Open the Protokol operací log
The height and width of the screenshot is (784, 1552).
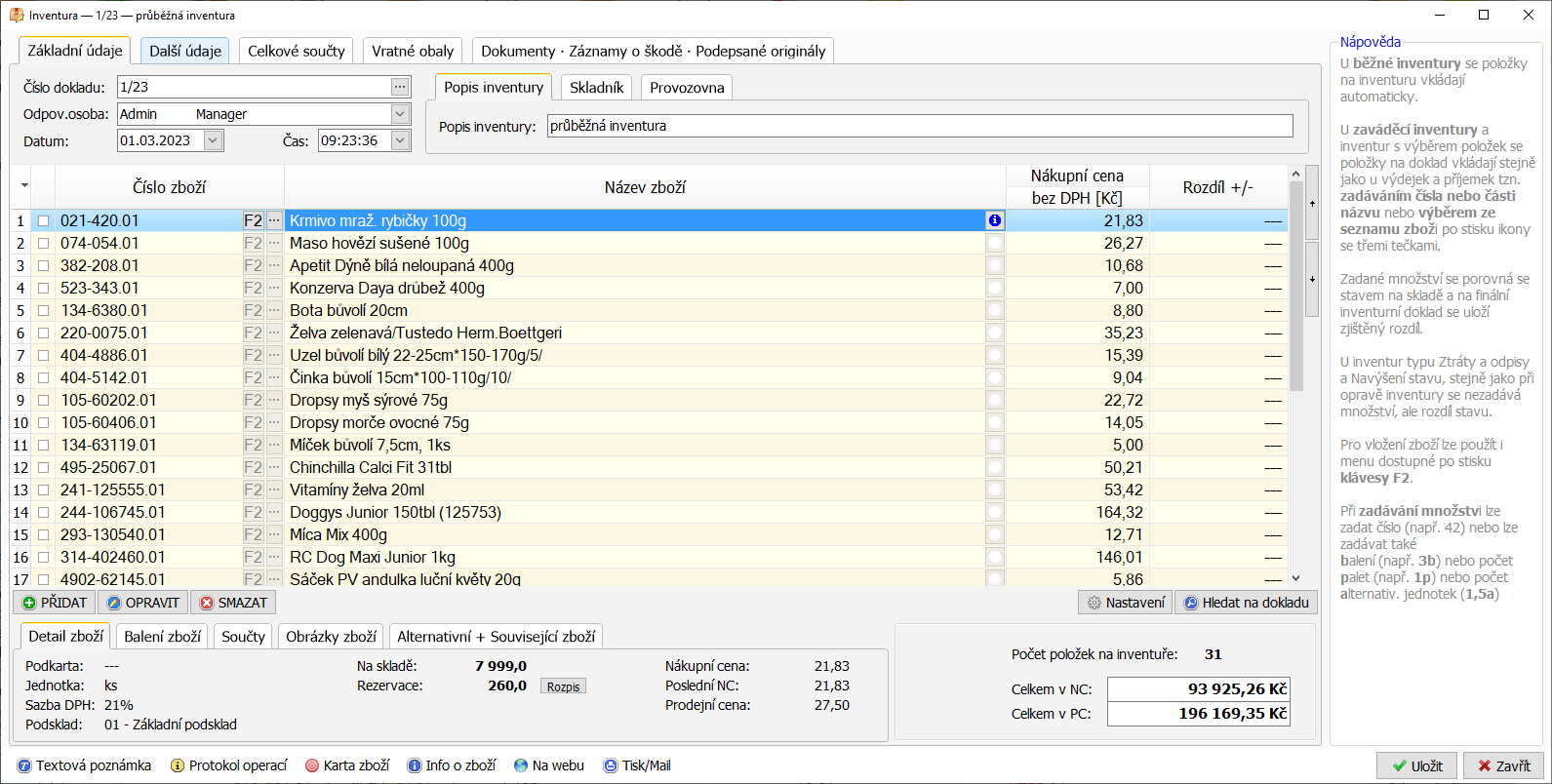(x=229, y=765)
